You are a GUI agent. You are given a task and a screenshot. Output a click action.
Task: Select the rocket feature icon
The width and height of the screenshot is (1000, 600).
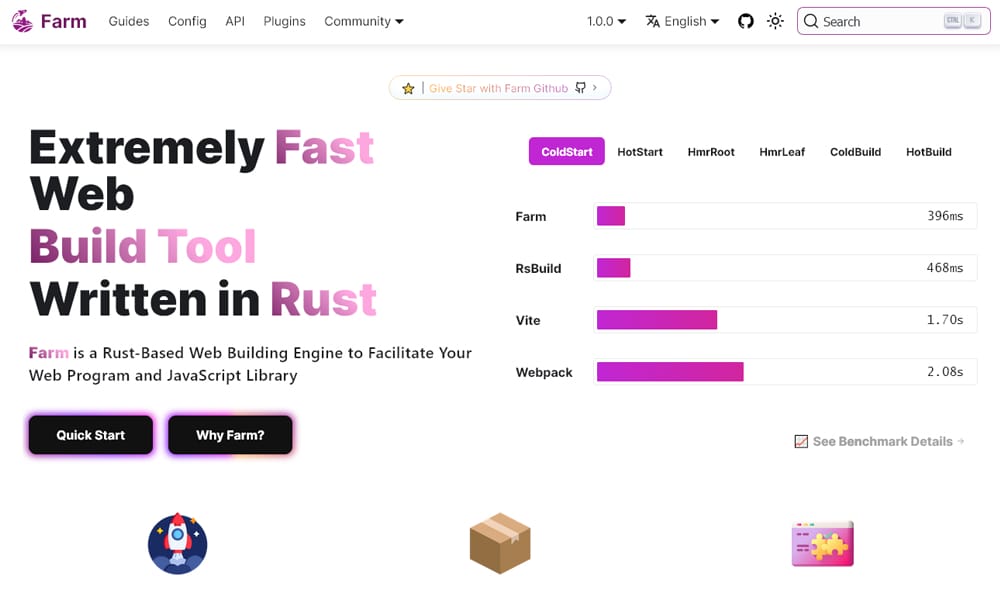[177, 543]
